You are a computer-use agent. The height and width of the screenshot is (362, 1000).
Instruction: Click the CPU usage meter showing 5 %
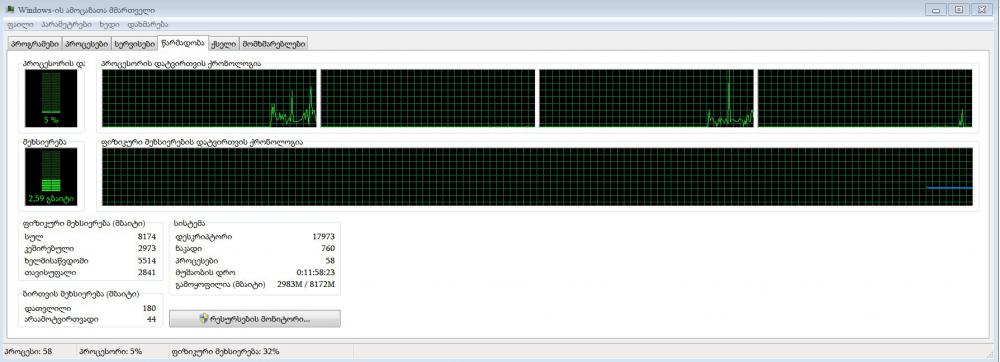[51, 98]
